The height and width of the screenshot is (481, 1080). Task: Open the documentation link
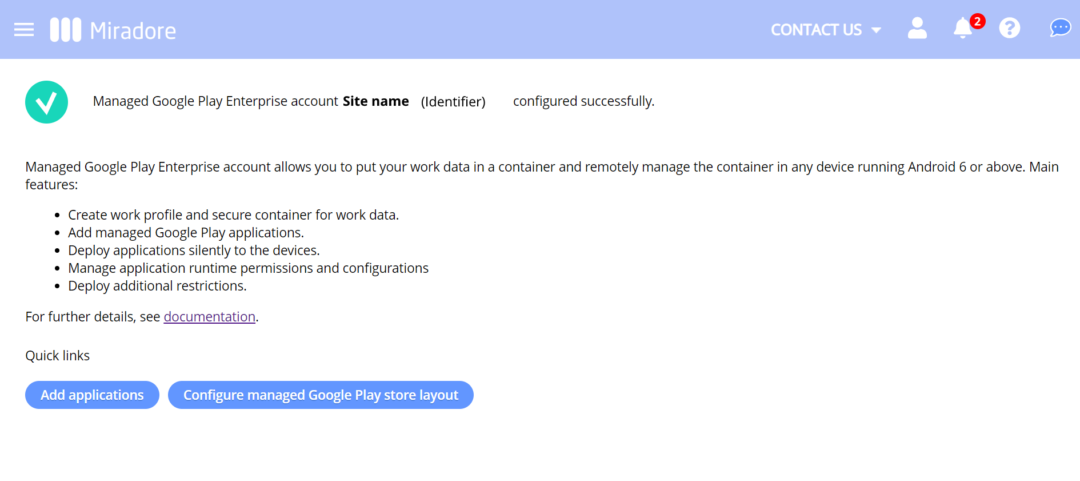tap(209, 317)
